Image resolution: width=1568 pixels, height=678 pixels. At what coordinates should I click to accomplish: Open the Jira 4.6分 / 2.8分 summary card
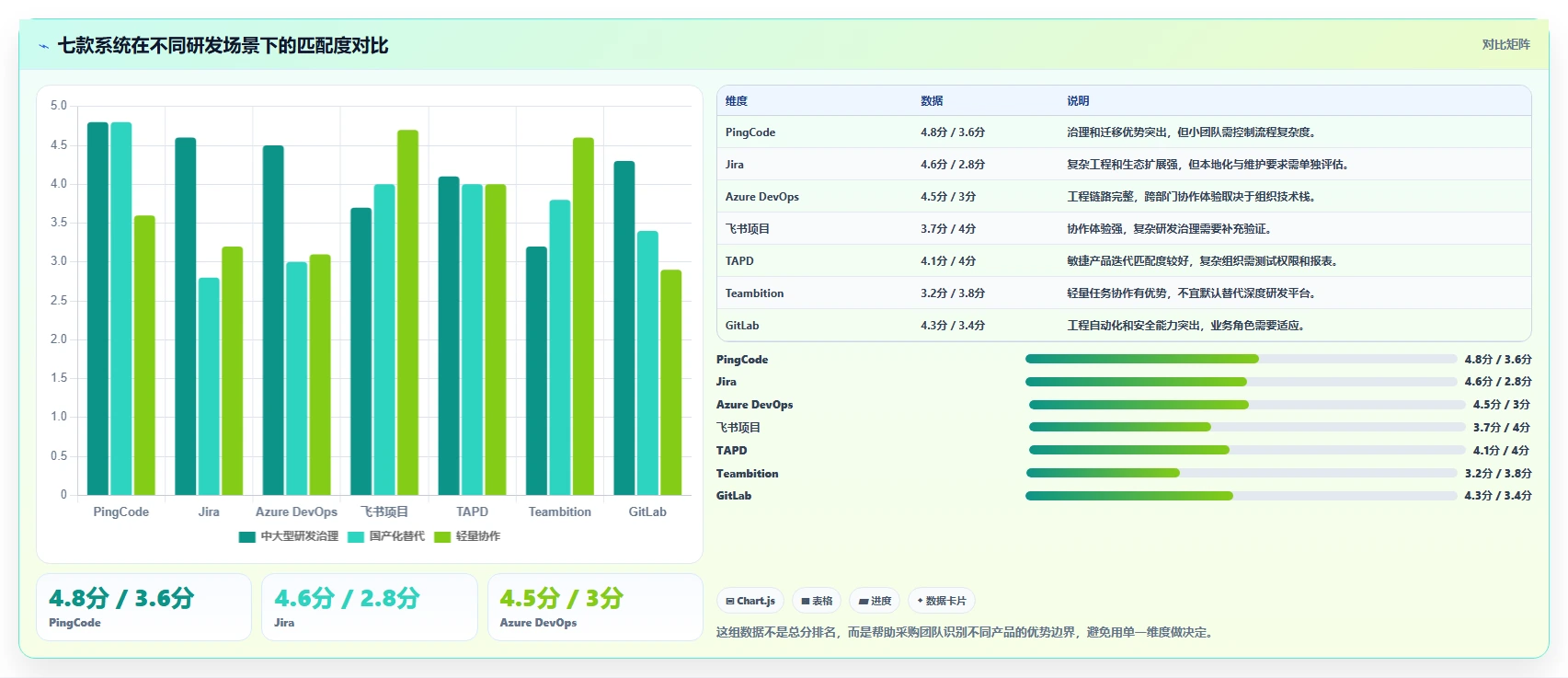(369, 607)
